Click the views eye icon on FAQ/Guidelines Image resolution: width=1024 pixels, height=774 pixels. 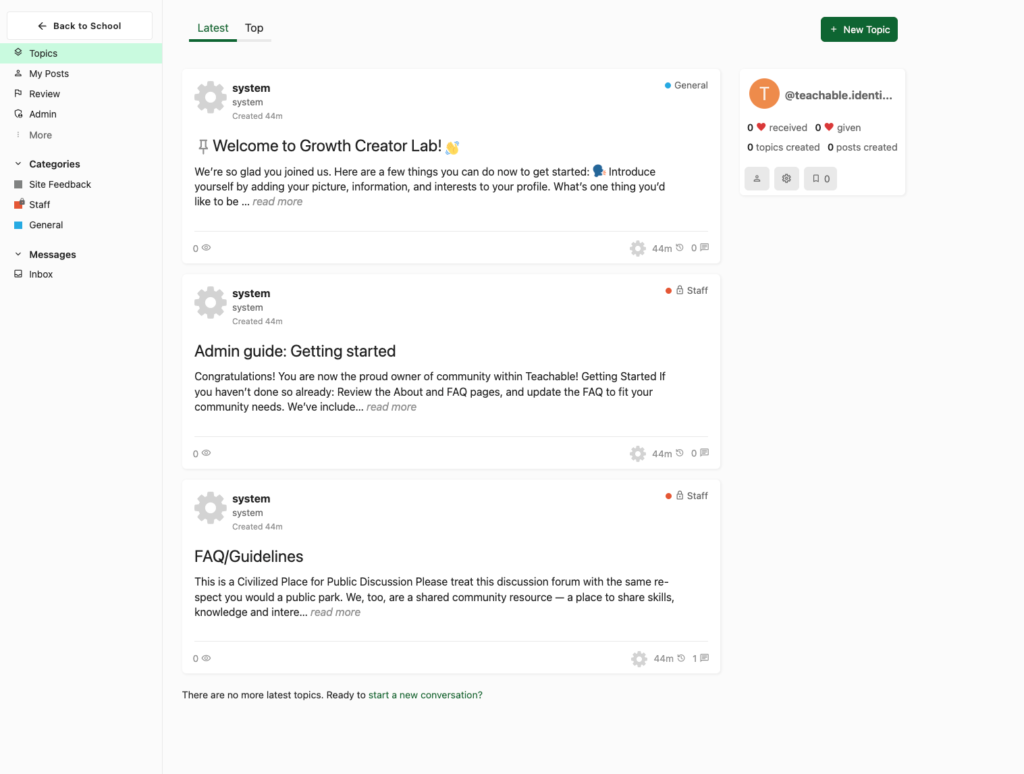coord(205,658)
